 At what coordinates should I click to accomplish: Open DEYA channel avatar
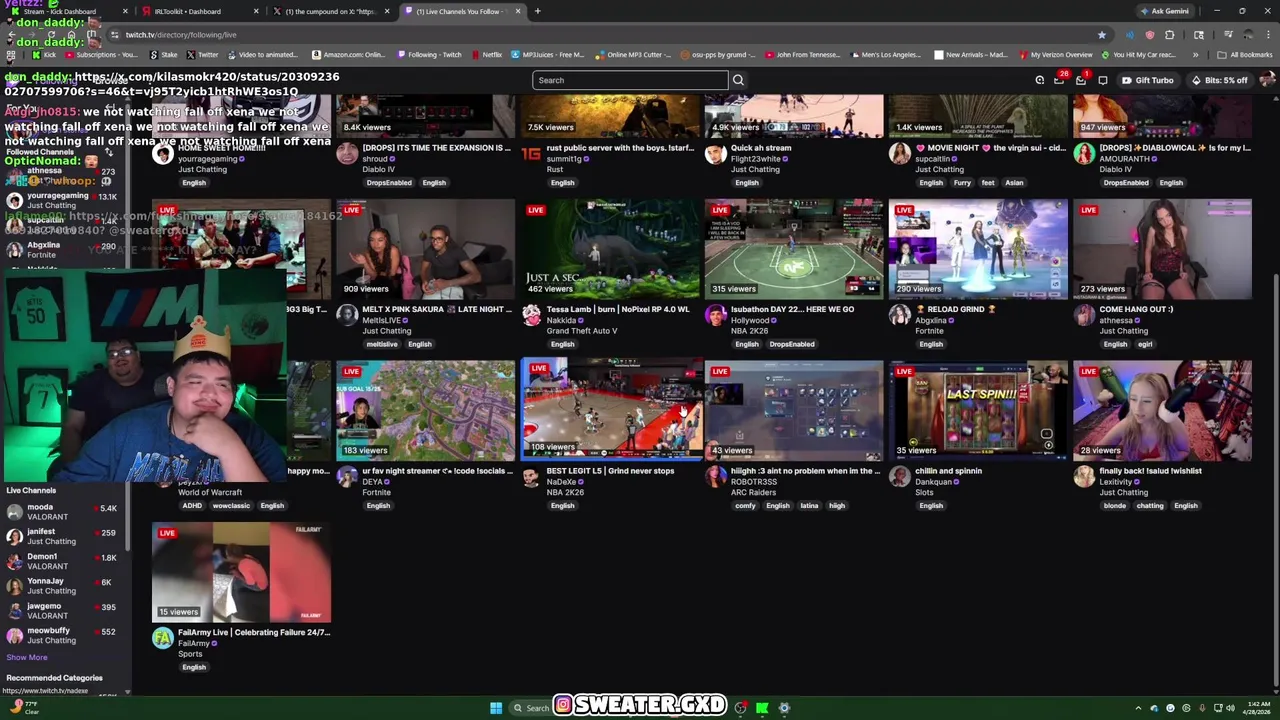[x=347, y=477]
